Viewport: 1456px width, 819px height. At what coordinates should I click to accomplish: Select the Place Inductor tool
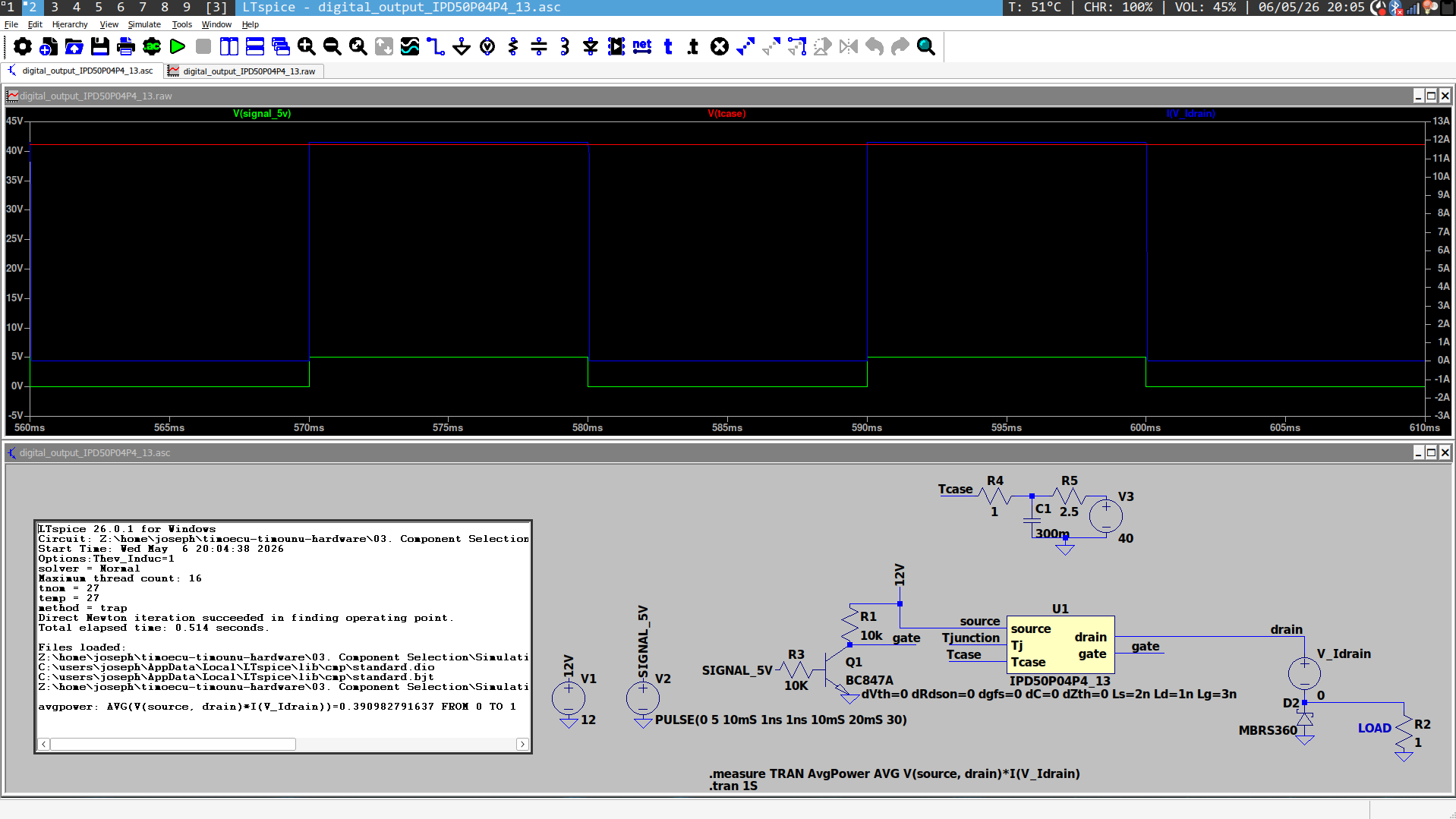tap(565, 47)
